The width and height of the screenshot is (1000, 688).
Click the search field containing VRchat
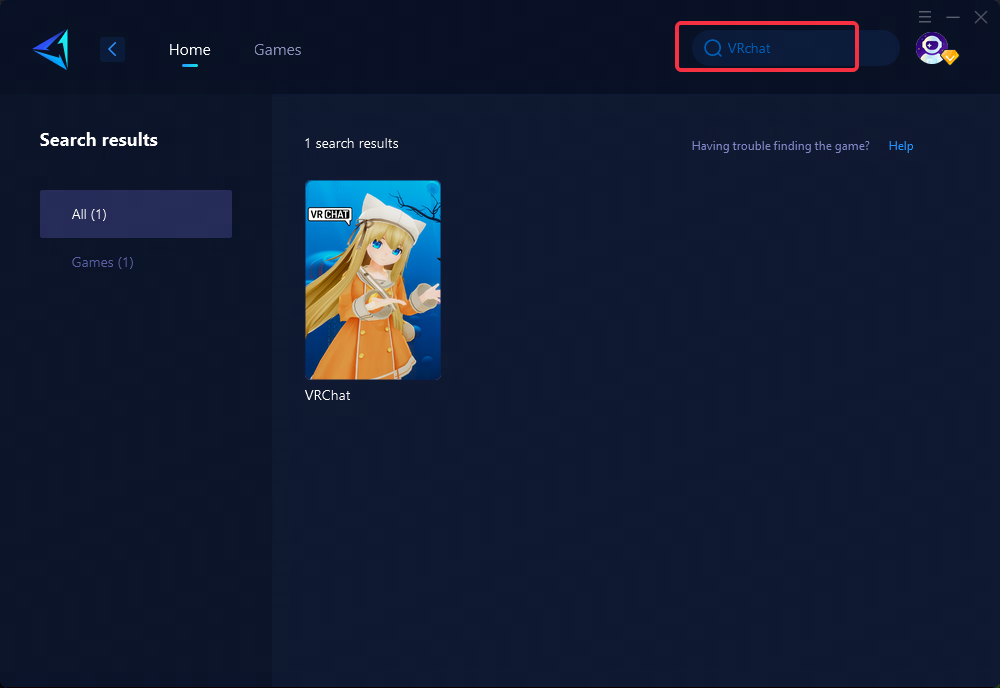[x=795, y=48]
